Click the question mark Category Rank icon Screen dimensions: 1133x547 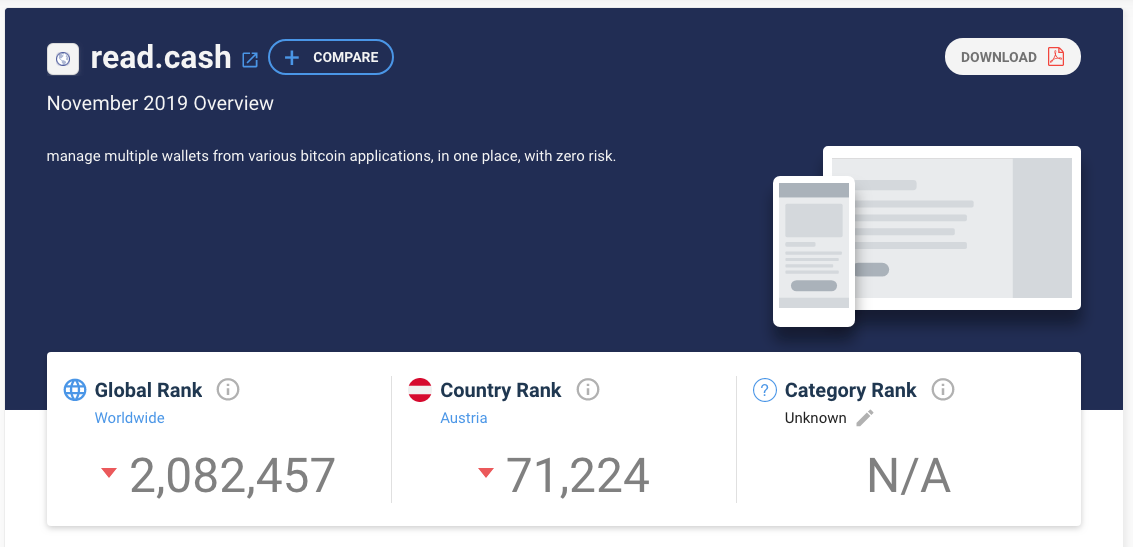[x=764, y=389]
